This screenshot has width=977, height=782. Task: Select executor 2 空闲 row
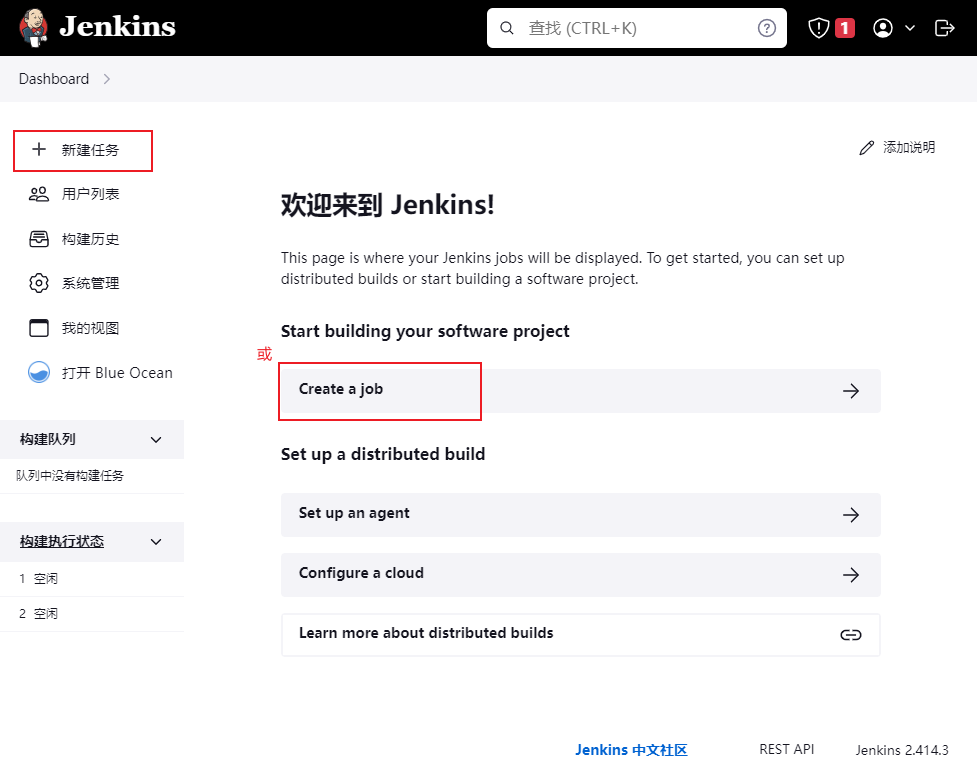click(x=92, y=614)
